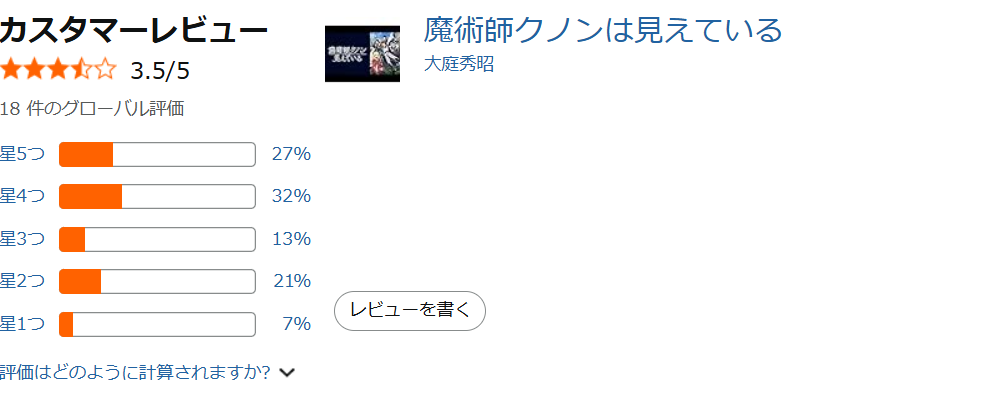Click the 7% one-star percentage
Viewport: 996px width, 407px height.
tap(297, 324)
